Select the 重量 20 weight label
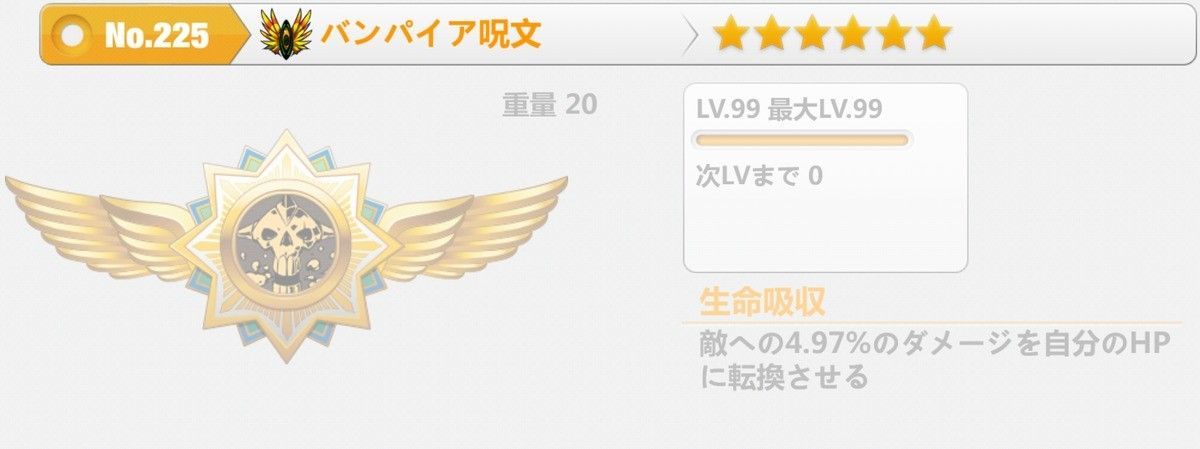This screenshot has height=449, width=1200. click(549, 104)
